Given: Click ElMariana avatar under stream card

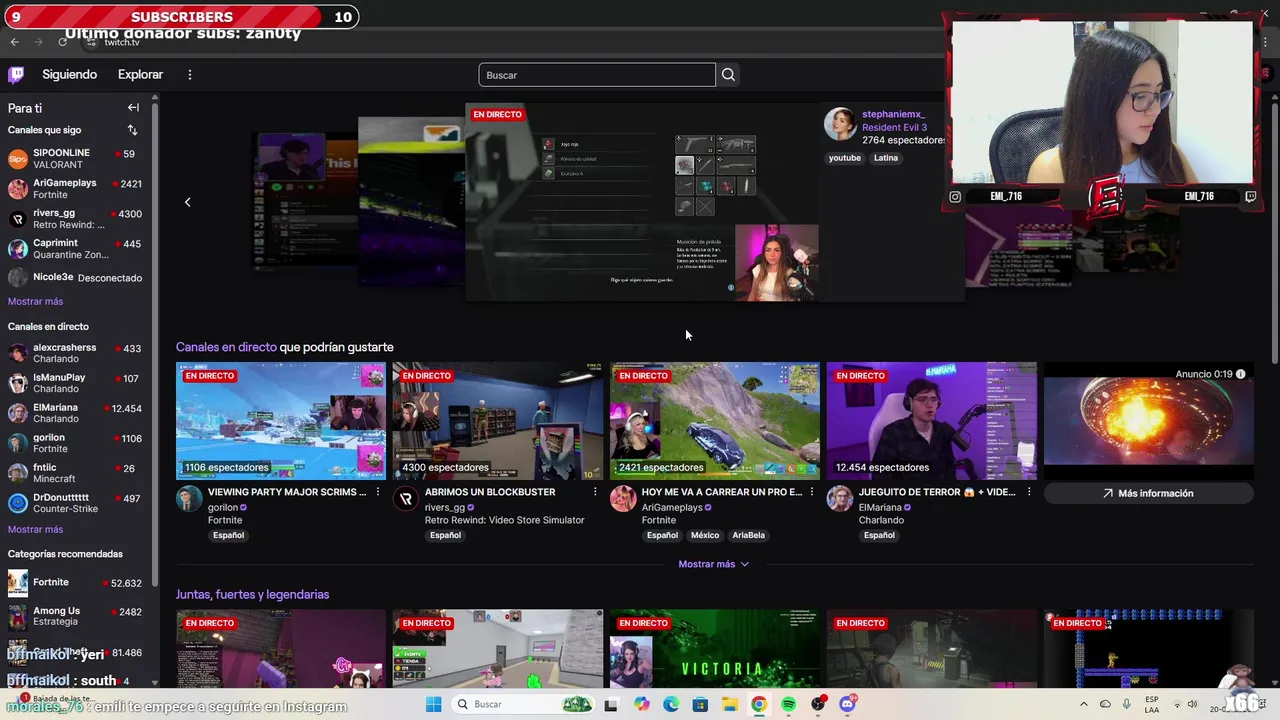Looking at the screenshot, I should click(840, 498).
